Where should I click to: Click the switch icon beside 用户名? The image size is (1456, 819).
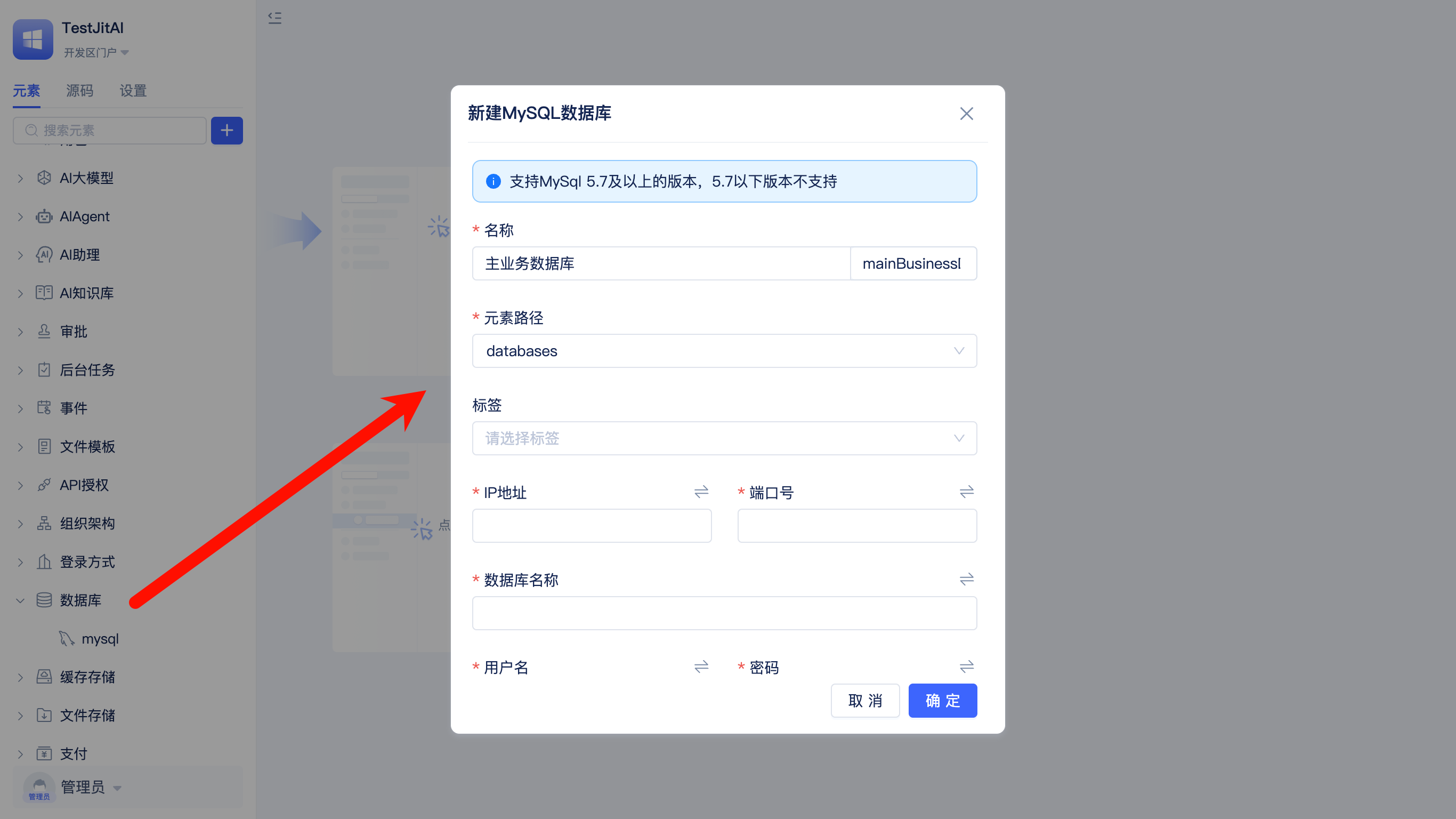[x=701, y=667]
